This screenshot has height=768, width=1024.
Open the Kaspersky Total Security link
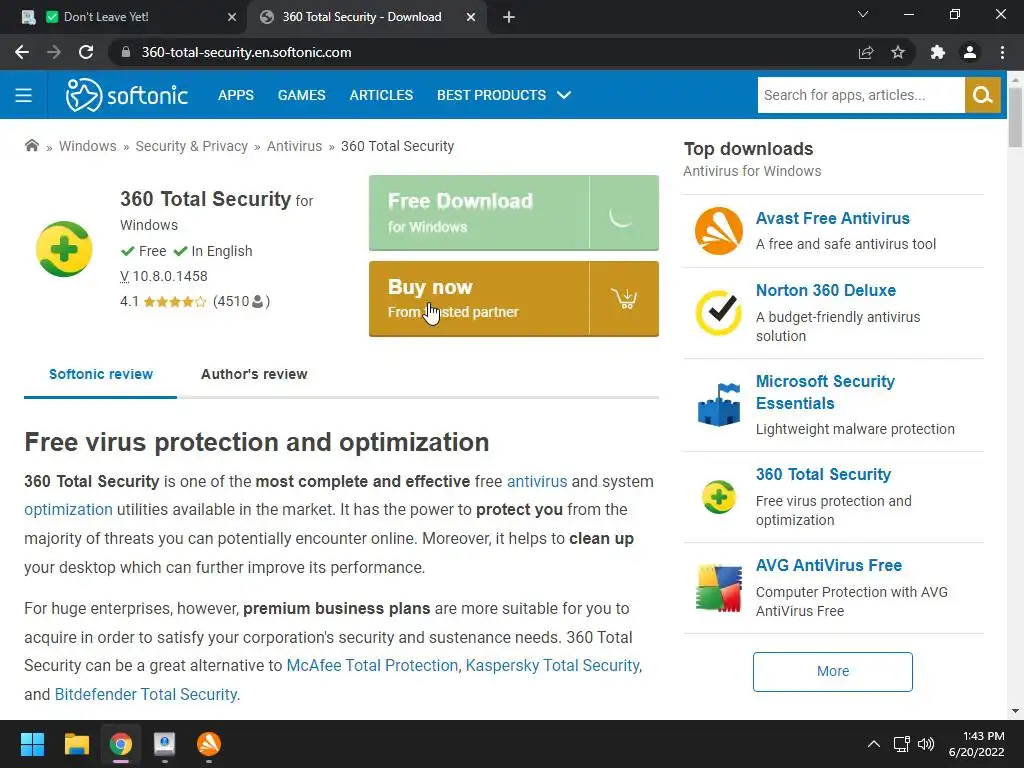[x=552, y=665]
